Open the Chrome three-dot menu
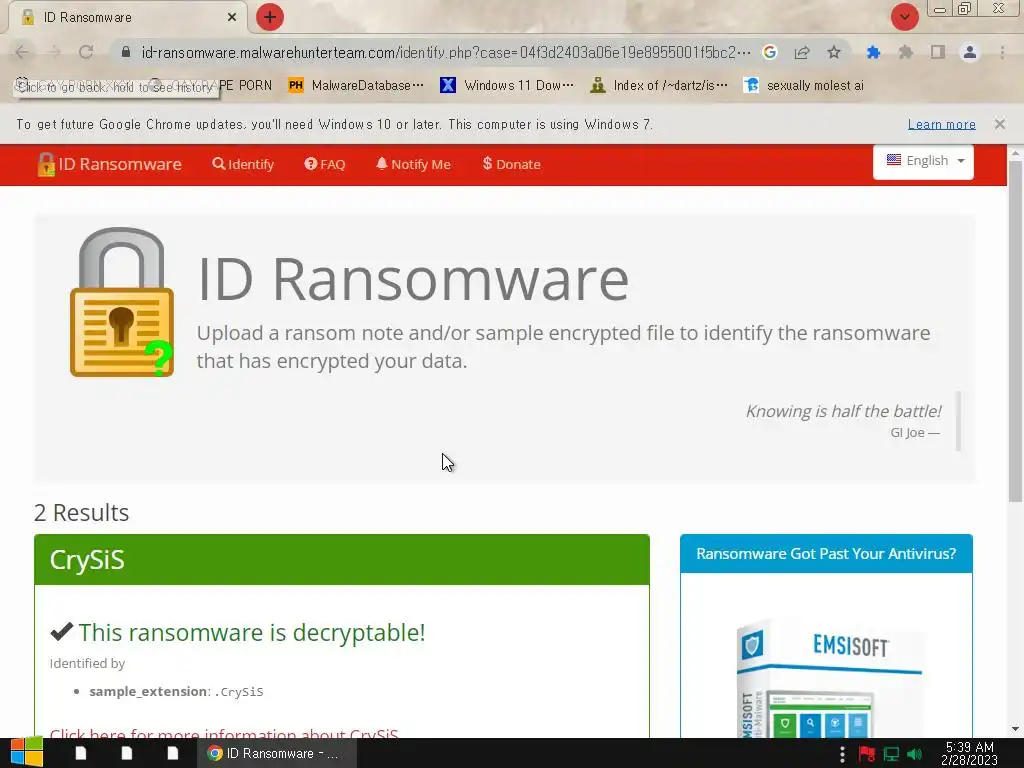Image resolution: width=1024 pixels, height=768 pixels. [x=1002, y=52]
